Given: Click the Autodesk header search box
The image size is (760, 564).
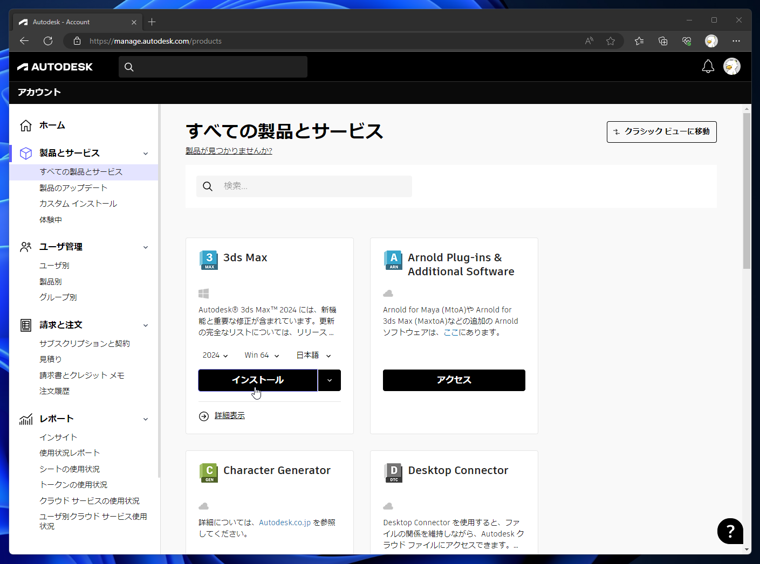Looking at the screenshot, I should tap(213, 67).
